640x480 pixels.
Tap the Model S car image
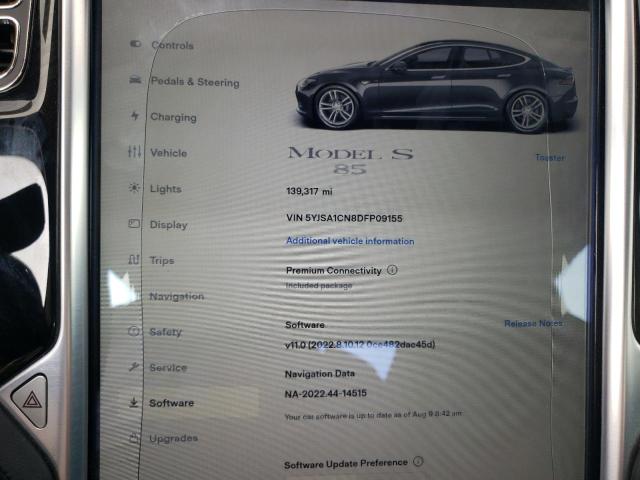436,85
